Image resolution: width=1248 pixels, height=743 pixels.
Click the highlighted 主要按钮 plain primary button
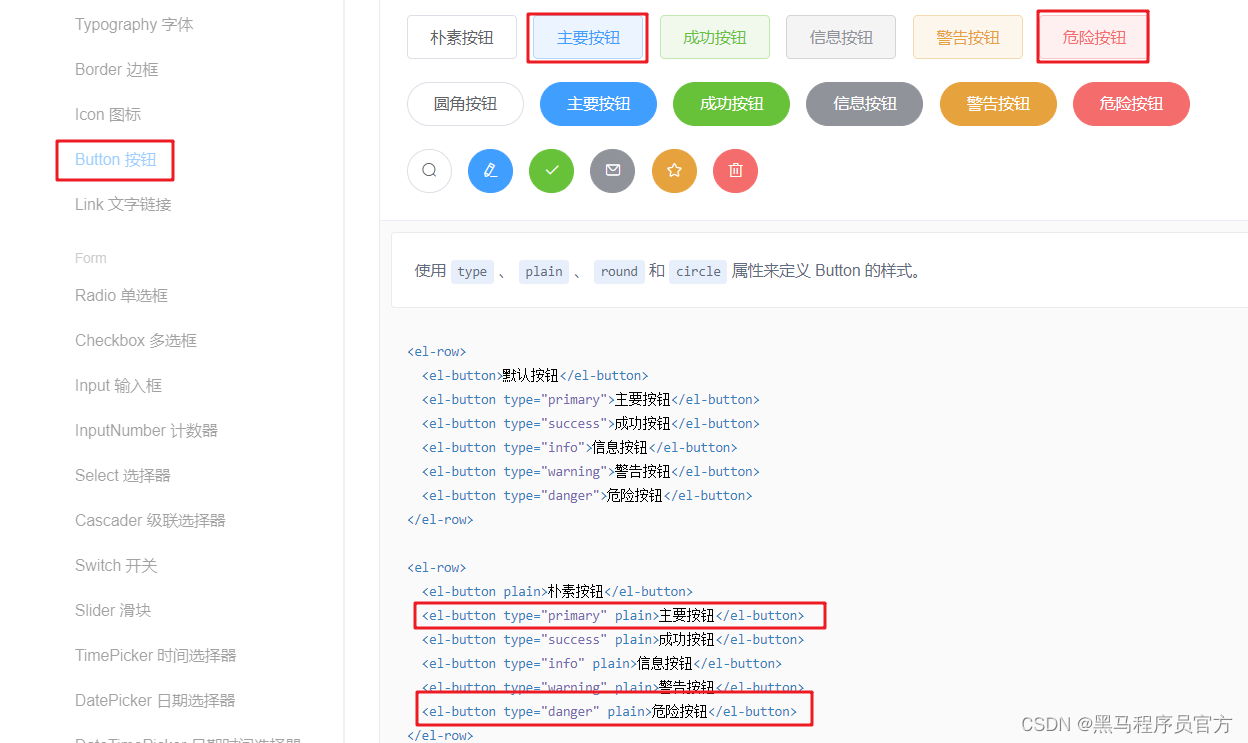(587, 36)
